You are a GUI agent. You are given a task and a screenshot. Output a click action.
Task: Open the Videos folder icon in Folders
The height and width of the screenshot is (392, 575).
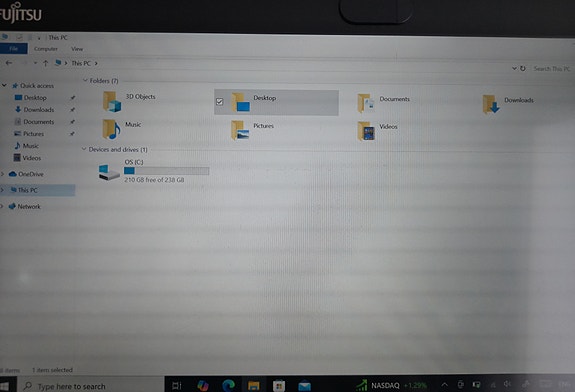(366, 131)
